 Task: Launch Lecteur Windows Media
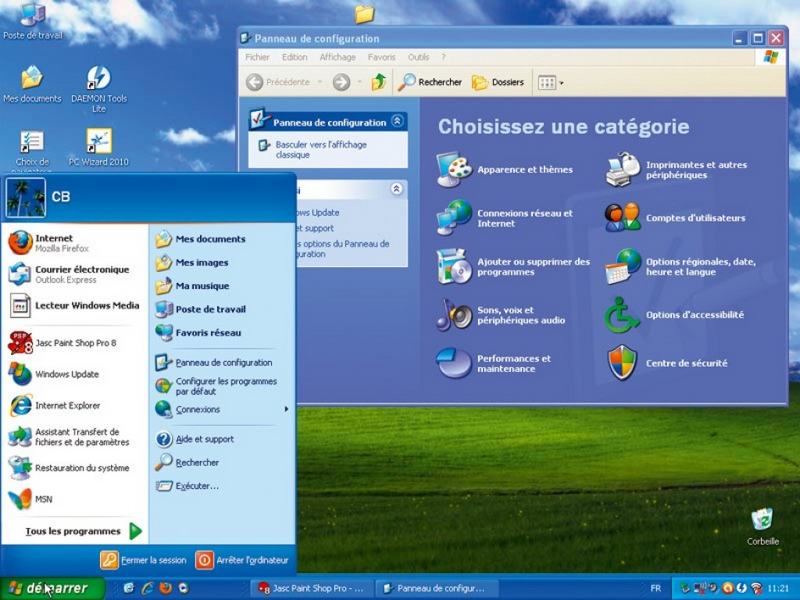(x=74, y=306)
